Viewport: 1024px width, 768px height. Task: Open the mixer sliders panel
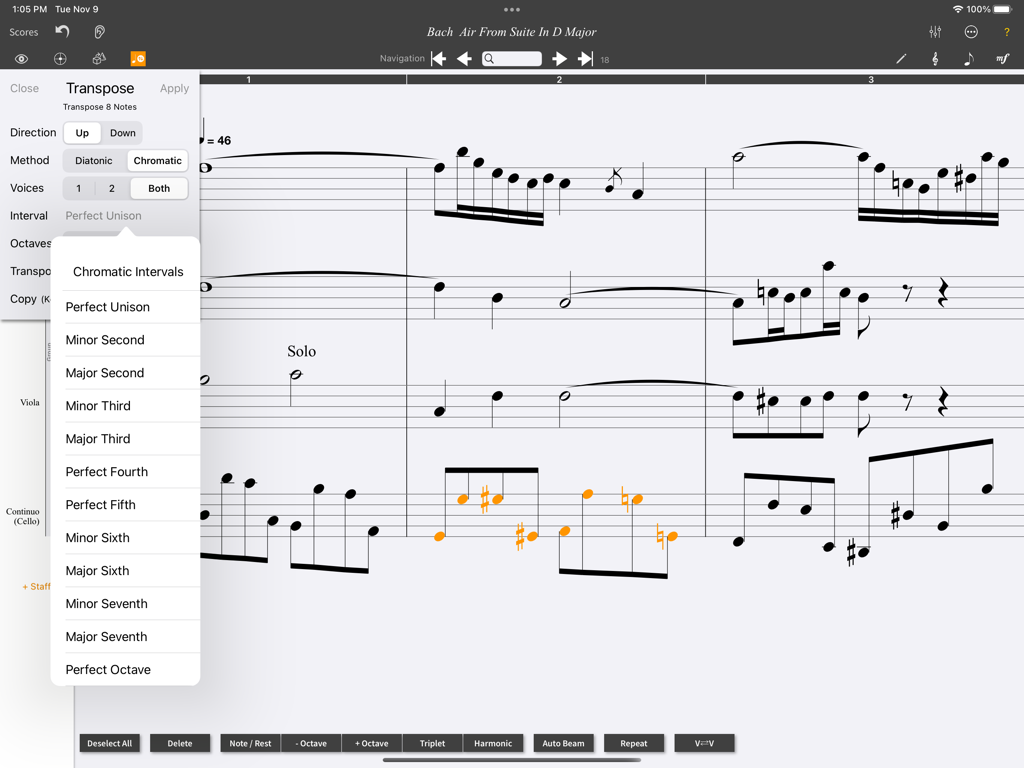[x=934, y=31]
